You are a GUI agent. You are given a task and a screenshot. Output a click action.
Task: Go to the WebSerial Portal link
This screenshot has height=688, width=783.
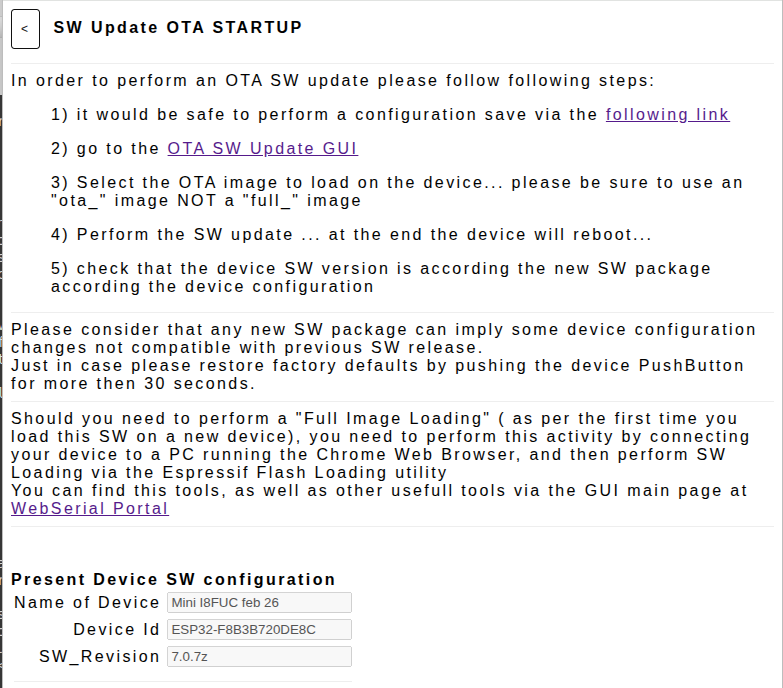point(90,508)
